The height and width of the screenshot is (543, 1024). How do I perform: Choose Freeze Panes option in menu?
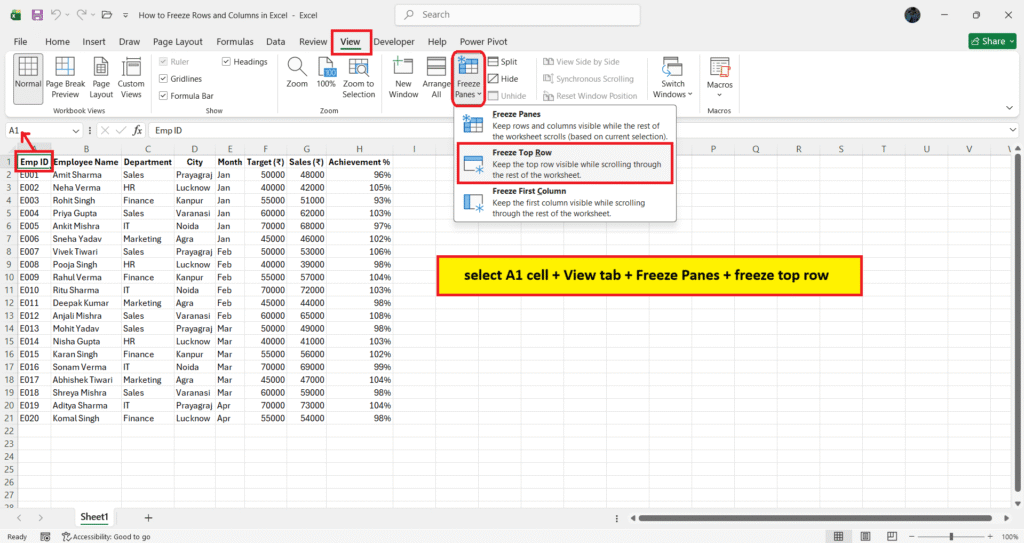point(565,125)
